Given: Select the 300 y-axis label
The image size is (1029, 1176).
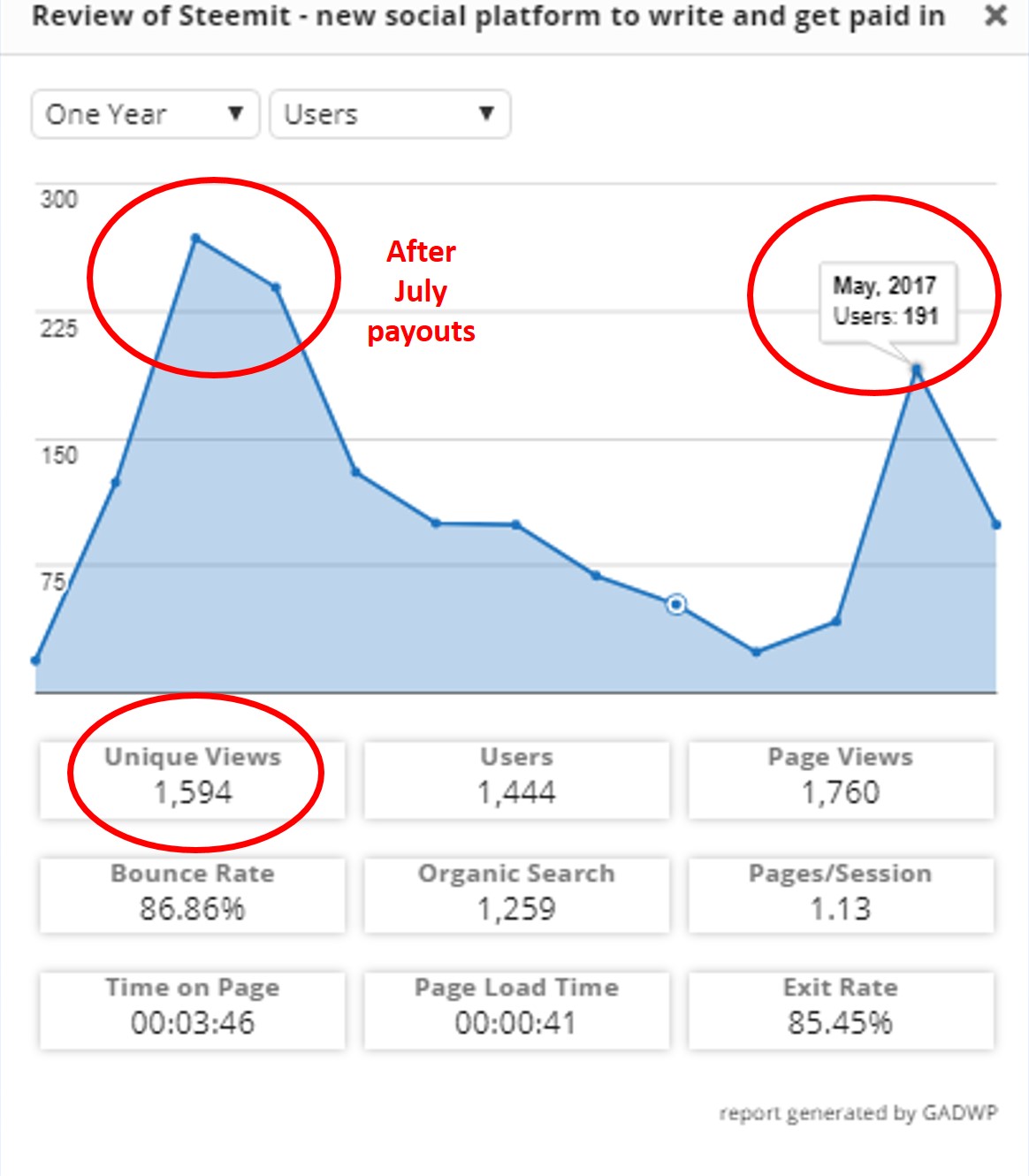Looking at the screenshot, I should click(59, 199).
